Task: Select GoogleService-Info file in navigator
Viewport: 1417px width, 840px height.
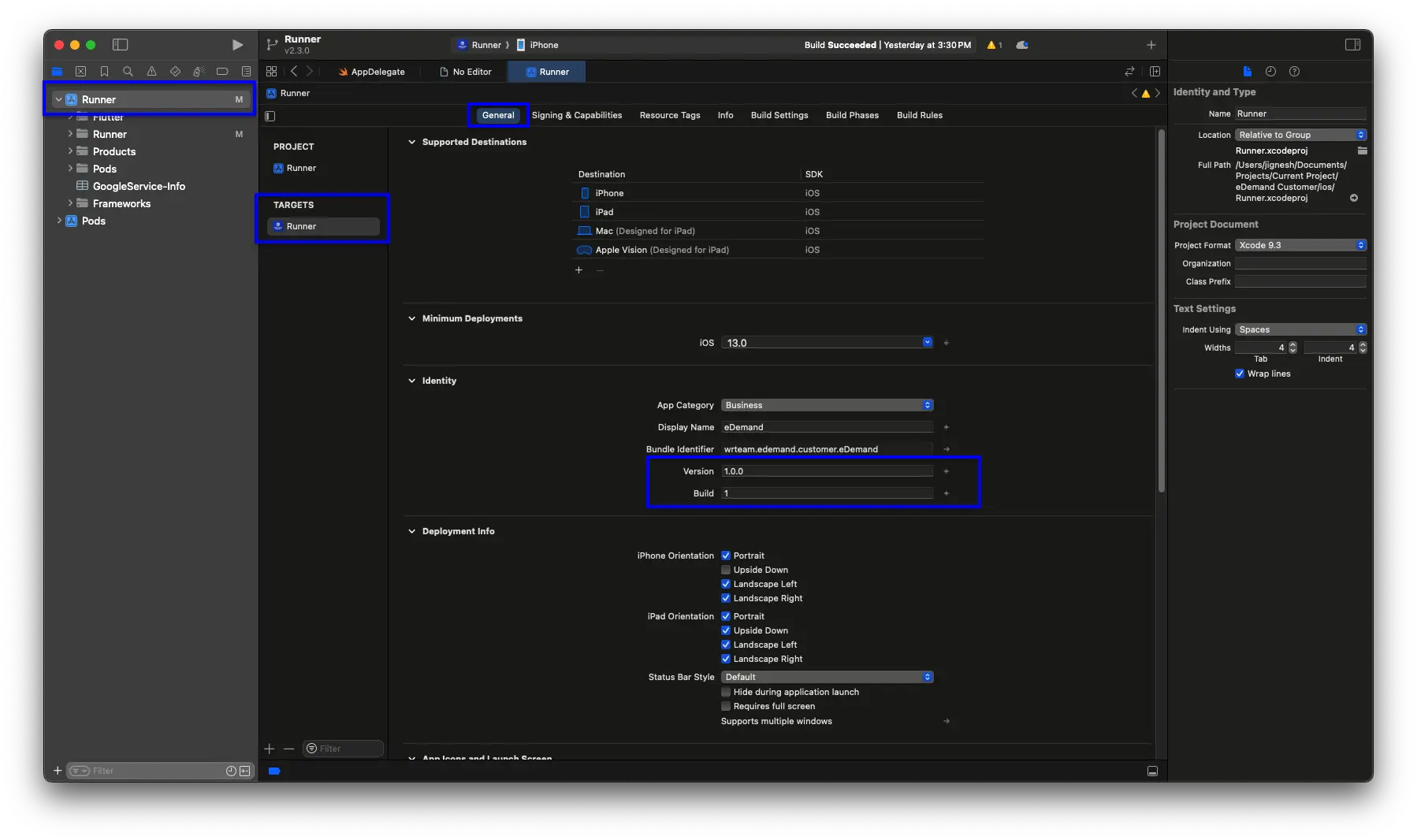Action: click(x=139, y=186)
